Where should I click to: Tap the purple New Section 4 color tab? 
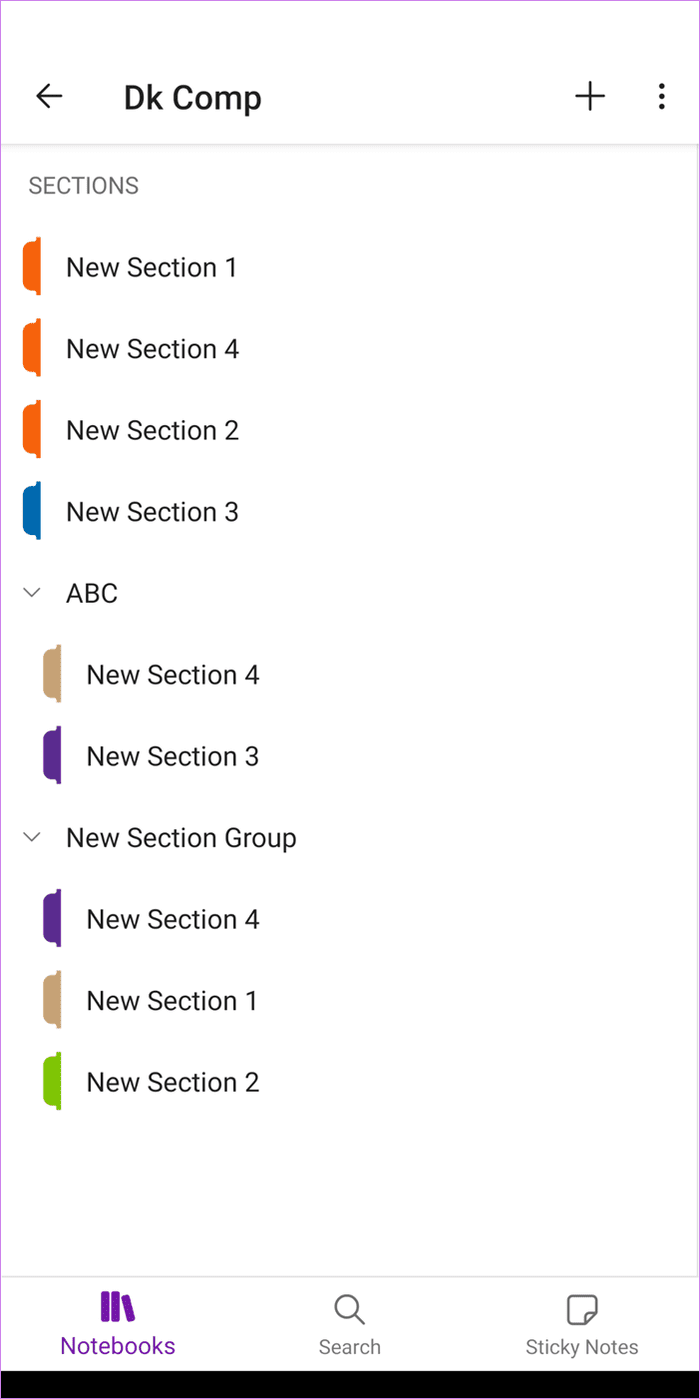click(x=52, y=918)
